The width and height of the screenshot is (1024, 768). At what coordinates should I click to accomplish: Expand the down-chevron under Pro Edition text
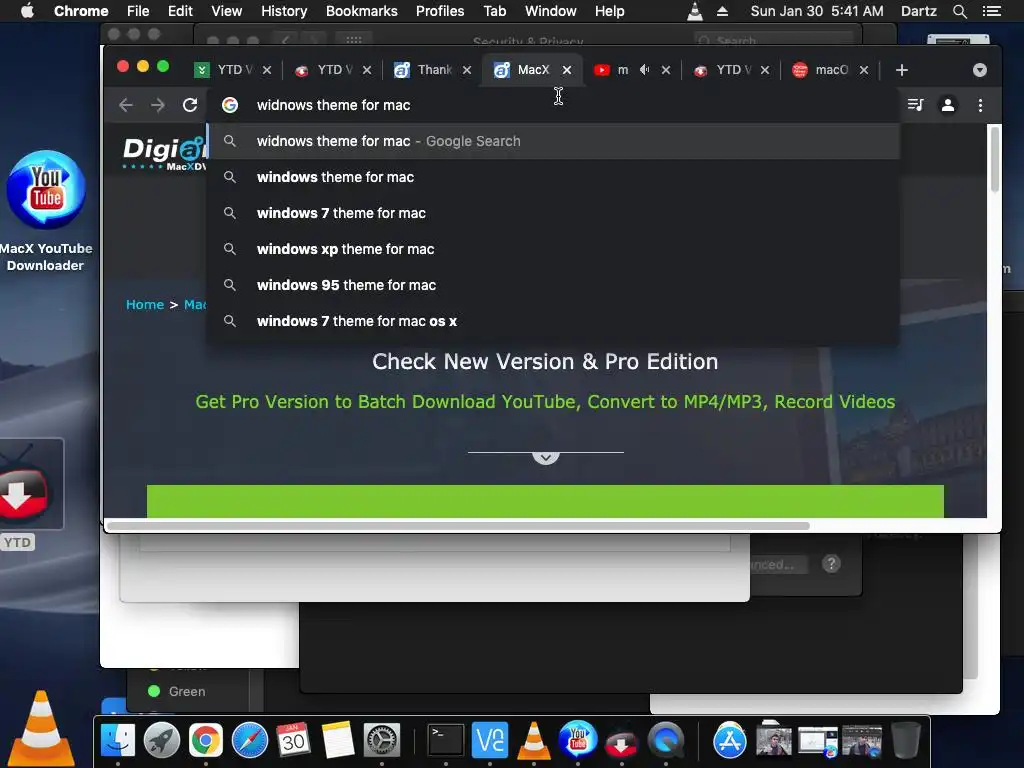pos(545,457)
